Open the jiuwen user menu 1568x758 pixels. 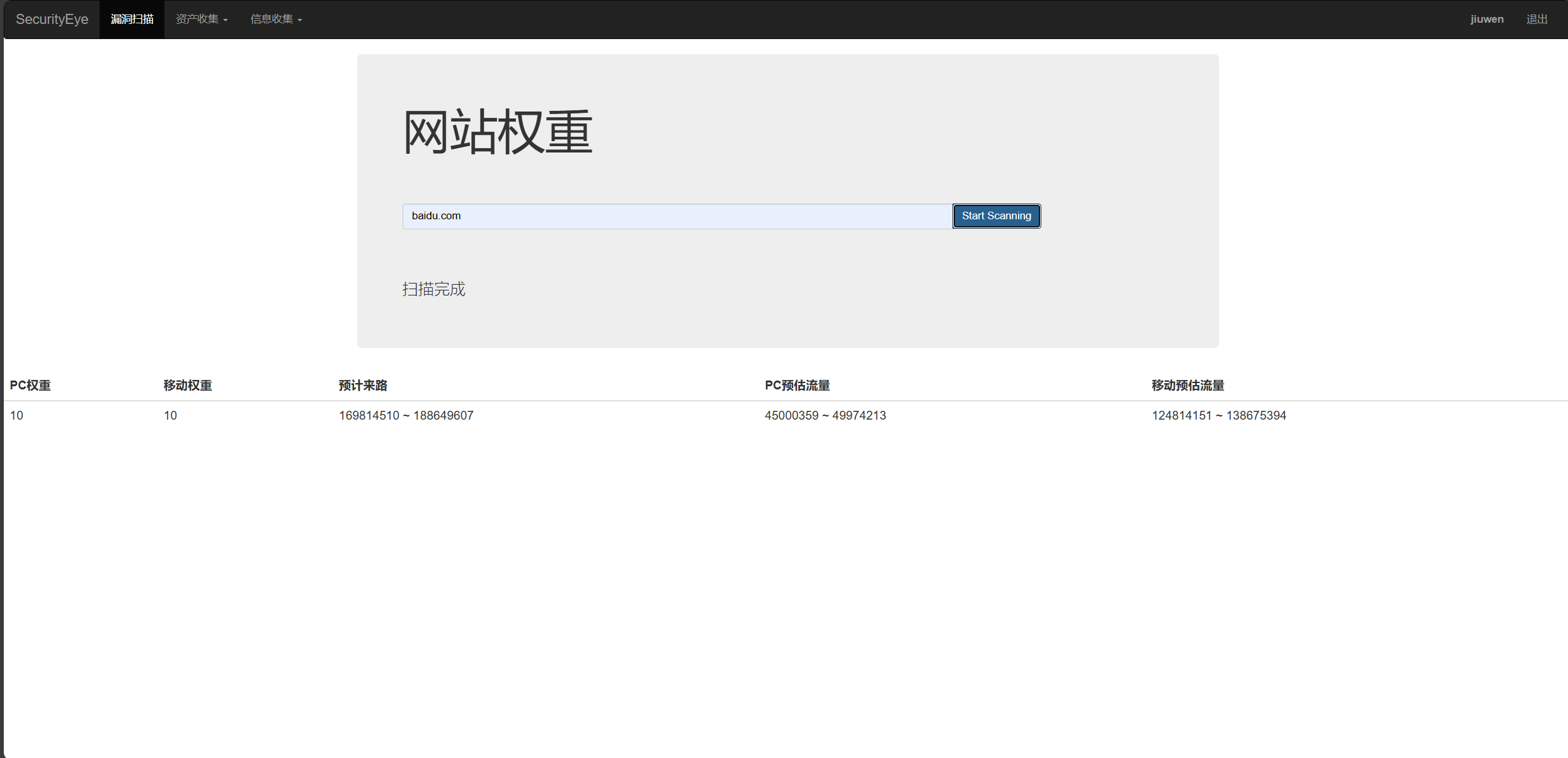(1487, 19)
